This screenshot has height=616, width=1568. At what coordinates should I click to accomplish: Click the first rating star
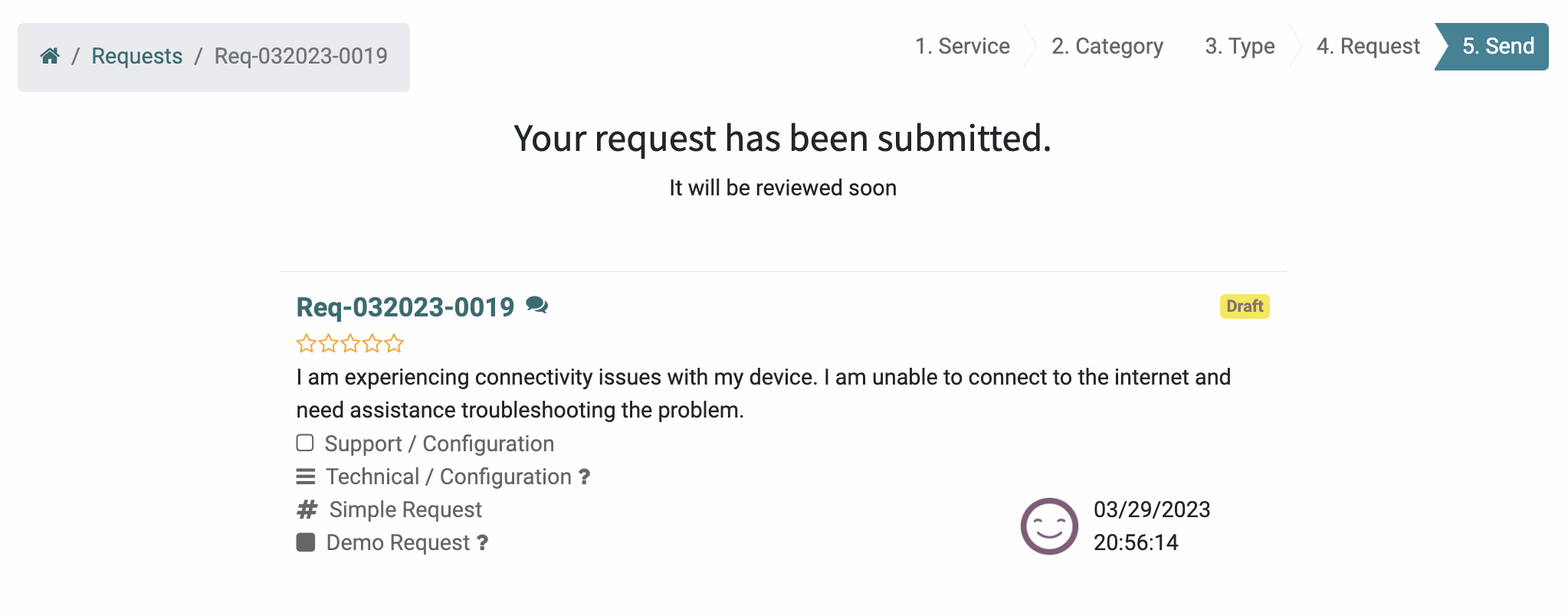pos(306,343)
